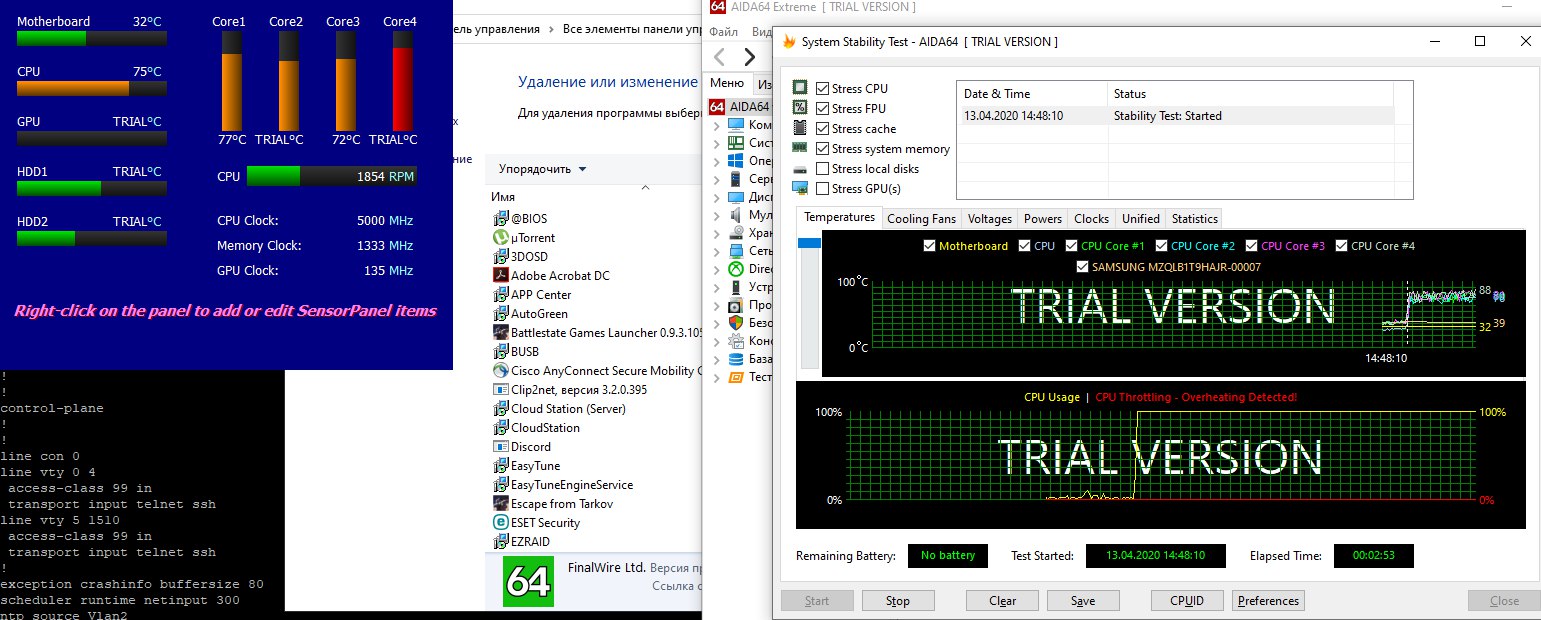Viewport: 1541px width, 620px height.
Task: Click the forward arrow in the AIDA64 toolbar
Action: (x=750, y=56)
